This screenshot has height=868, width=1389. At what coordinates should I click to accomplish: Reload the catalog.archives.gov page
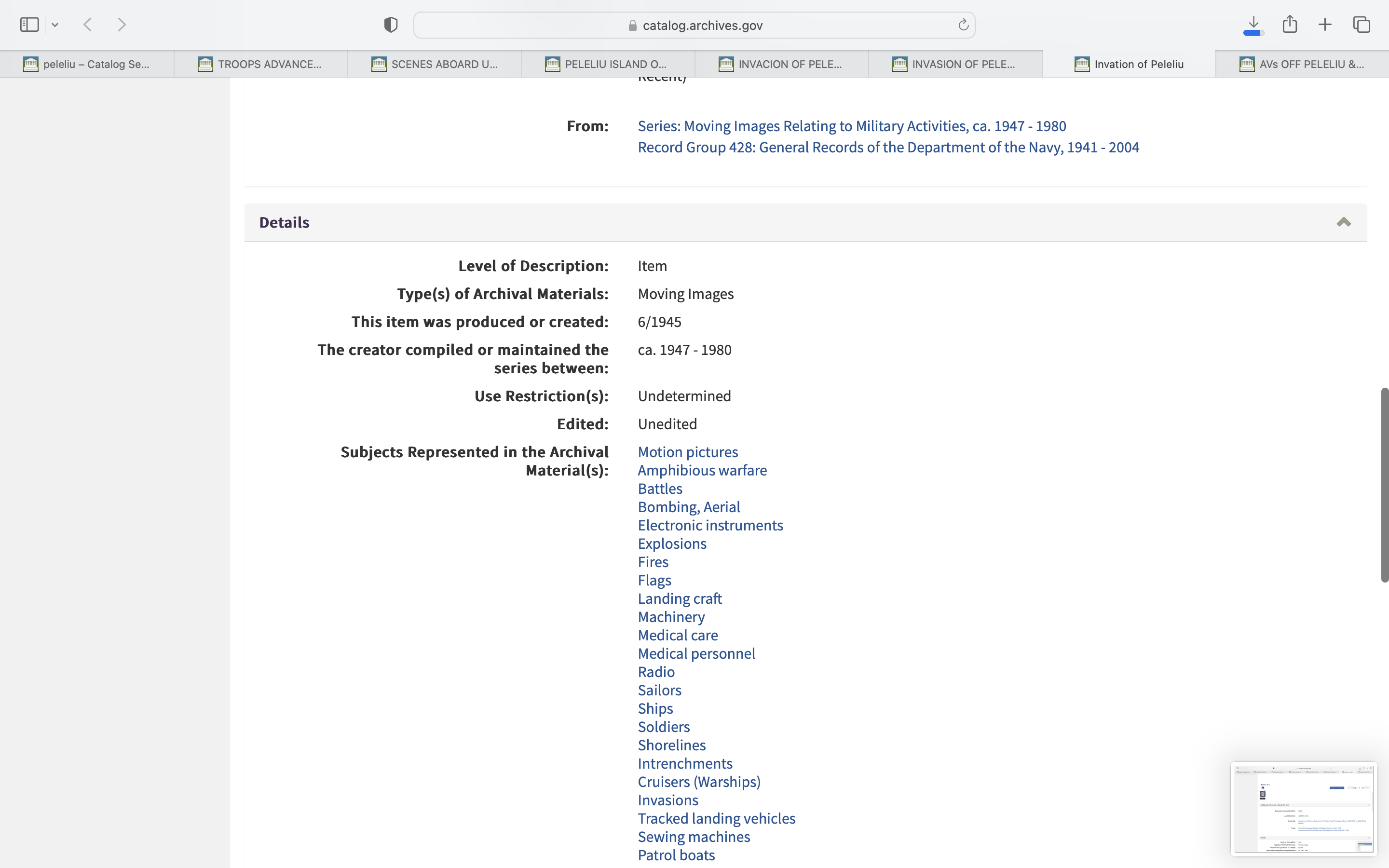click(963, 25)
